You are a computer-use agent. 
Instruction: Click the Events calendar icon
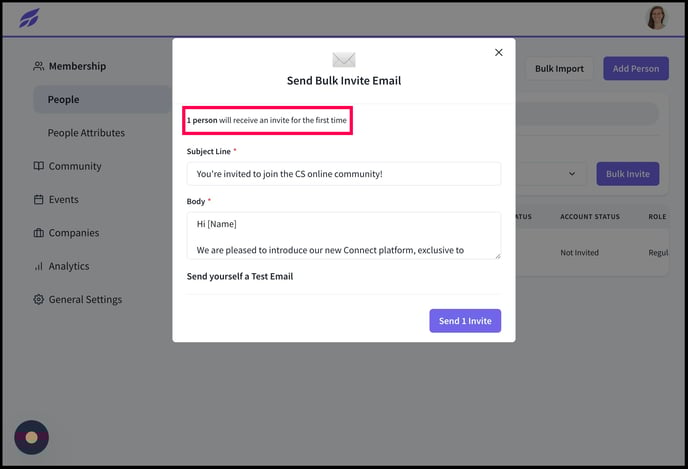(39, 200)
